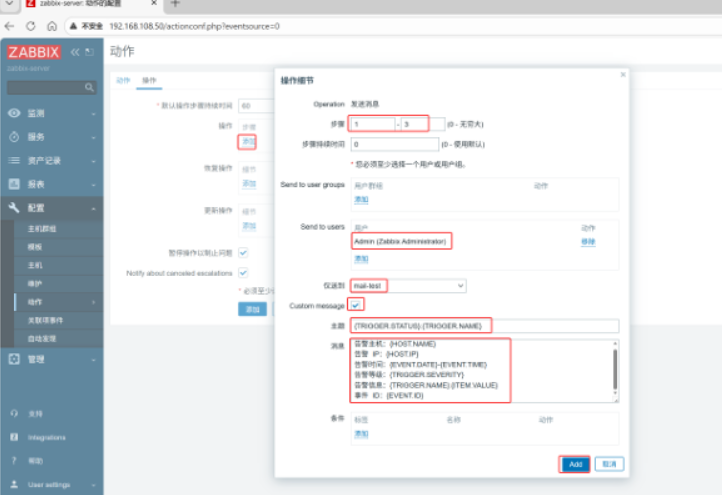This screenshot has height=495, width=722.
Task: Click the Integrations Z icon
Action: [x=14, y=437]
